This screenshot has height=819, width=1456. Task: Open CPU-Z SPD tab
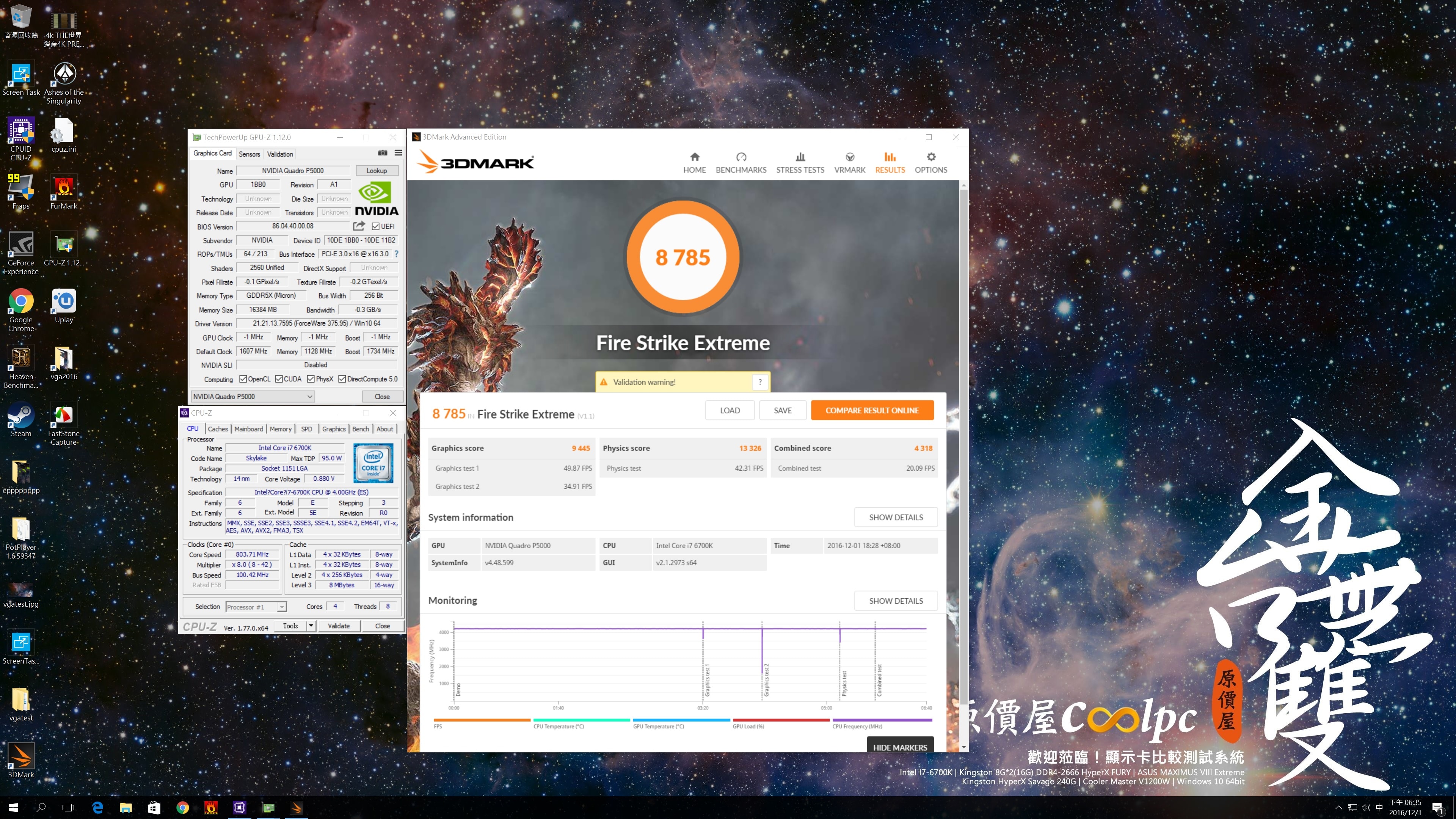coord(307,429)
